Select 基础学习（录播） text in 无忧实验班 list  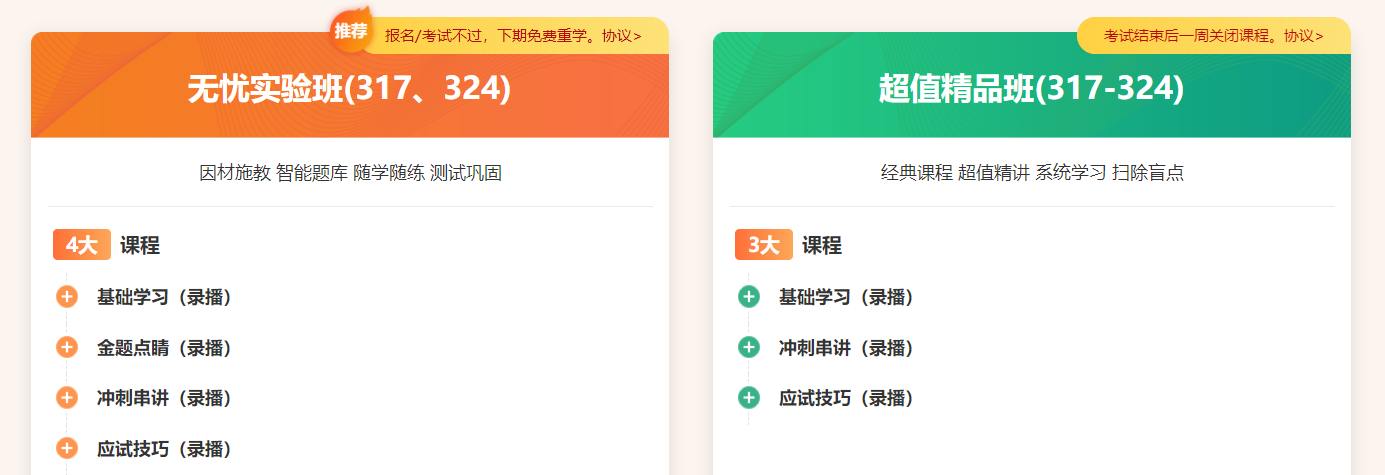point(165,297)
